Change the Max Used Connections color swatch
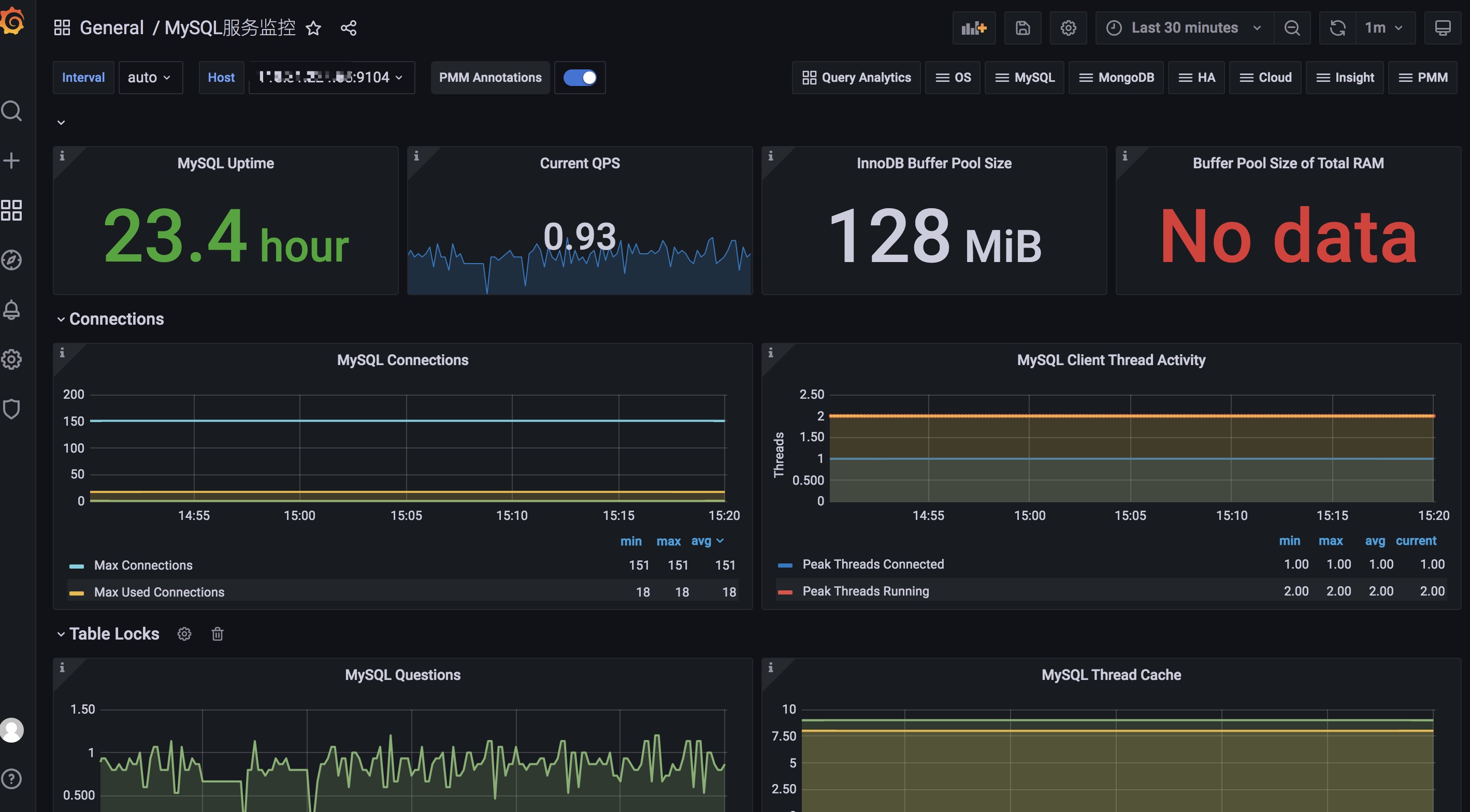 [77, 593]
